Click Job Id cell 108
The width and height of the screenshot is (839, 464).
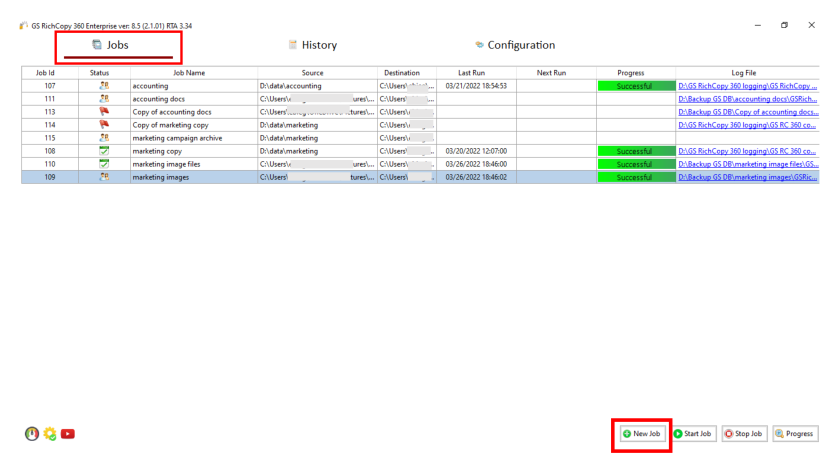pyautogui.click(x=50, y=151)
